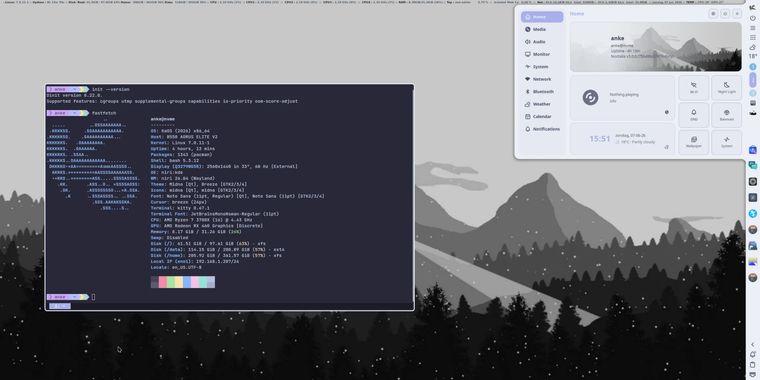
Task: Open the Calendar tab
Action: tap(542, 117)
